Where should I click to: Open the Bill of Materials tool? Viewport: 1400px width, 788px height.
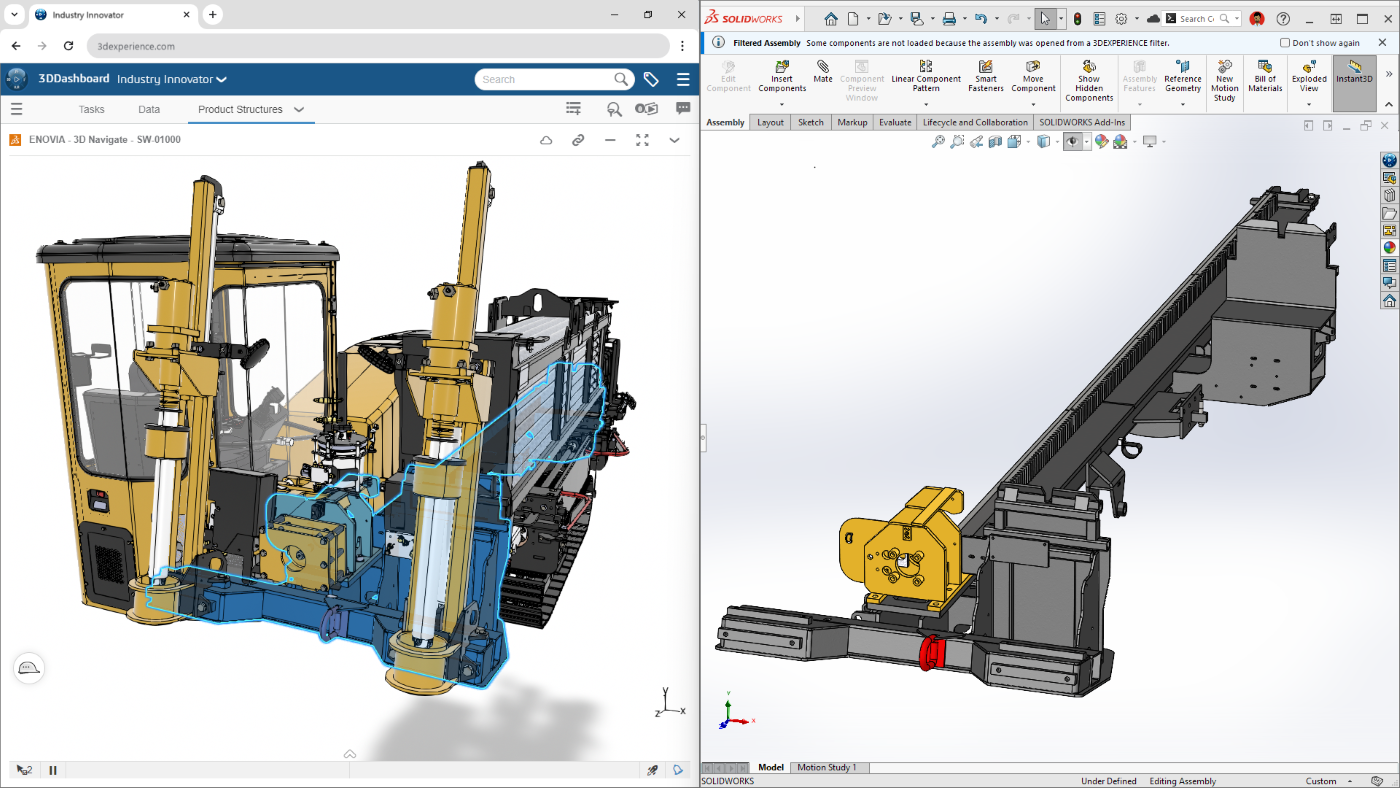click(1264, 78)
